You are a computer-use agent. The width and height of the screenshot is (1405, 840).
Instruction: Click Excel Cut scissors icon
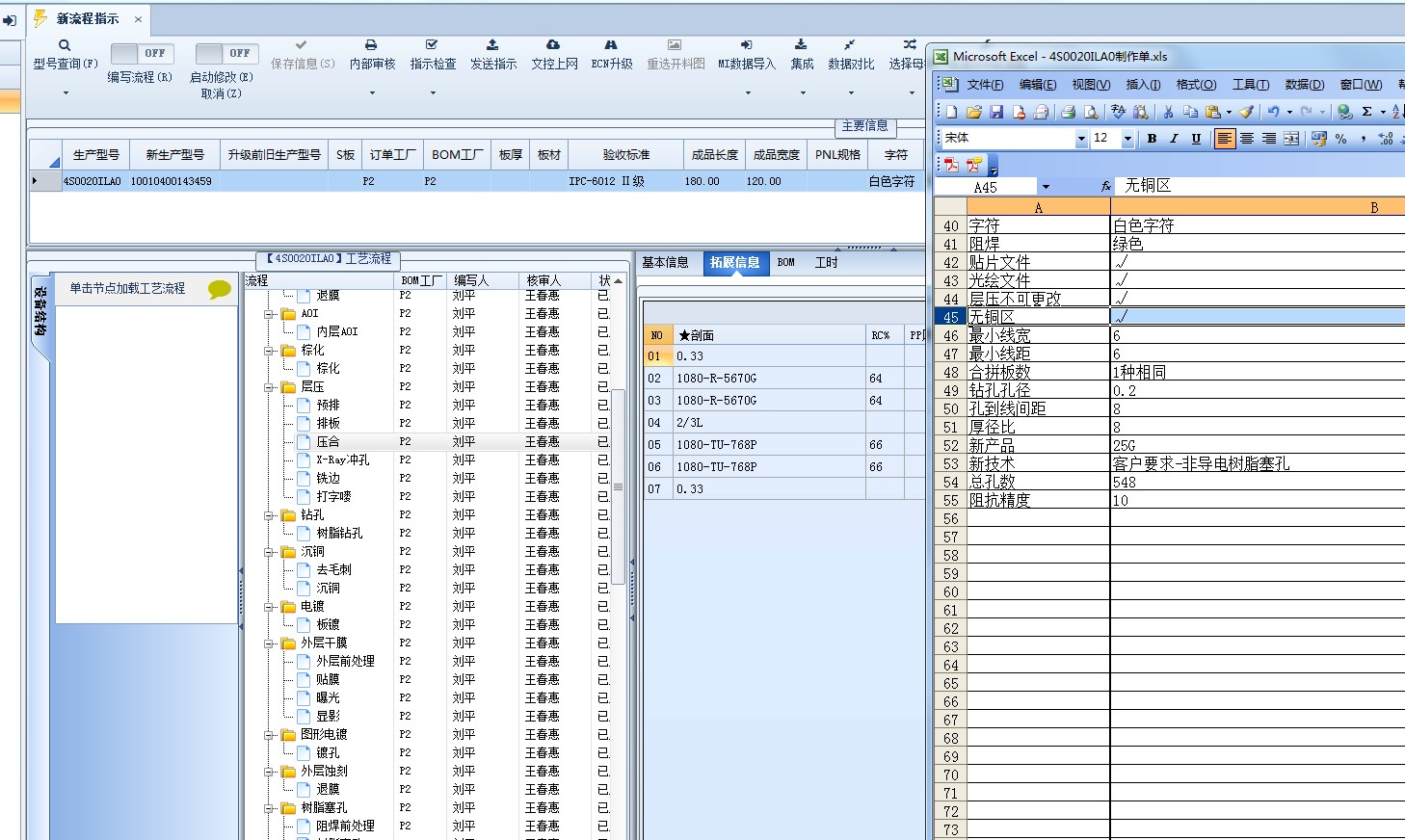tap(1168, 112)
